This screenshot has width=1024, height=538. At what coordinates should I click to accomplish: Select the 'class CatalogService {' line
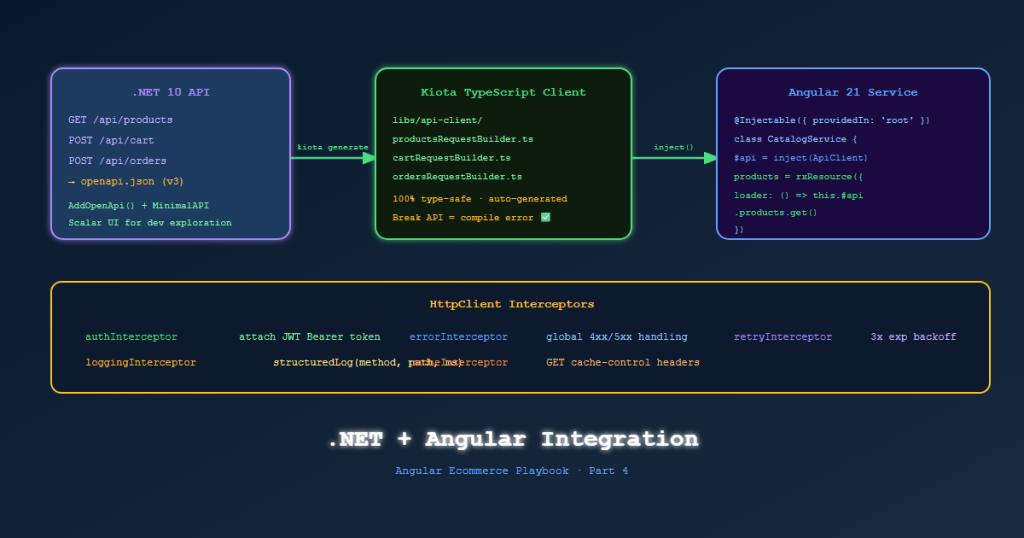click(x=795, y=139)
